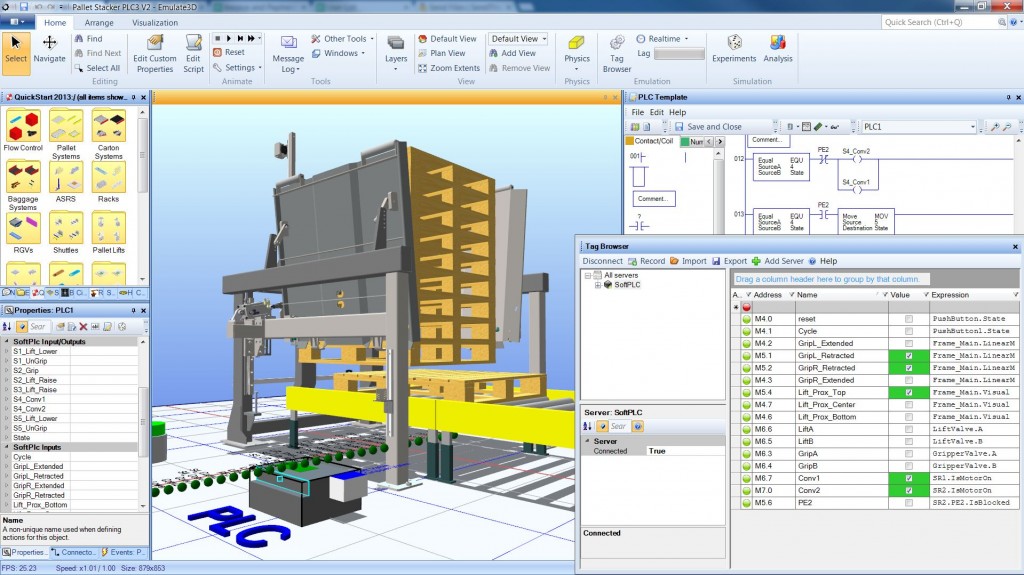Click Plan View
The height and width of the screenshot is (575, 1024).
(x=442, y=53)
